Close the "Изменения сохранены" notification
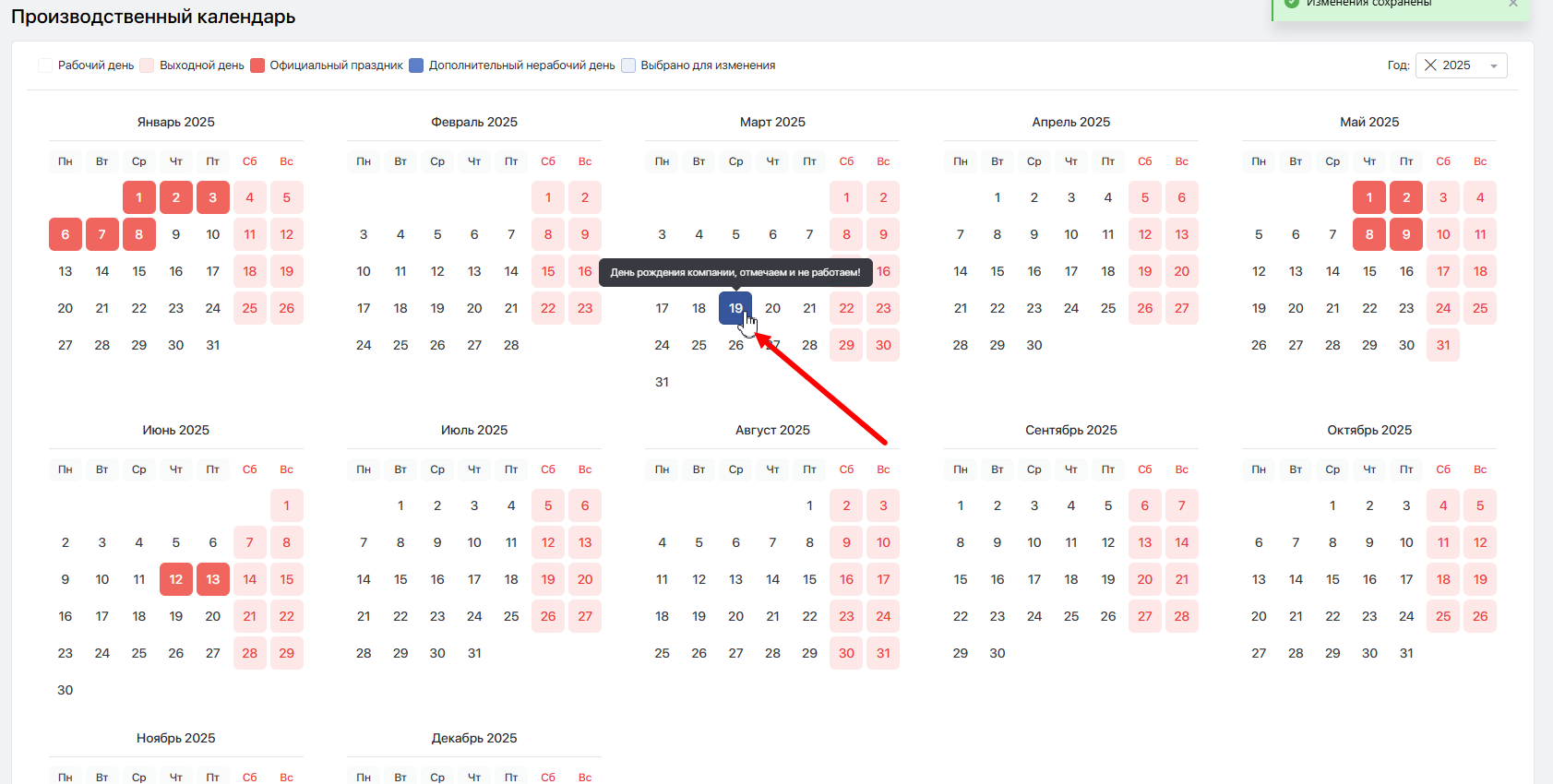The width and height of the screenshot is (1553, 784). (1512, 4)
